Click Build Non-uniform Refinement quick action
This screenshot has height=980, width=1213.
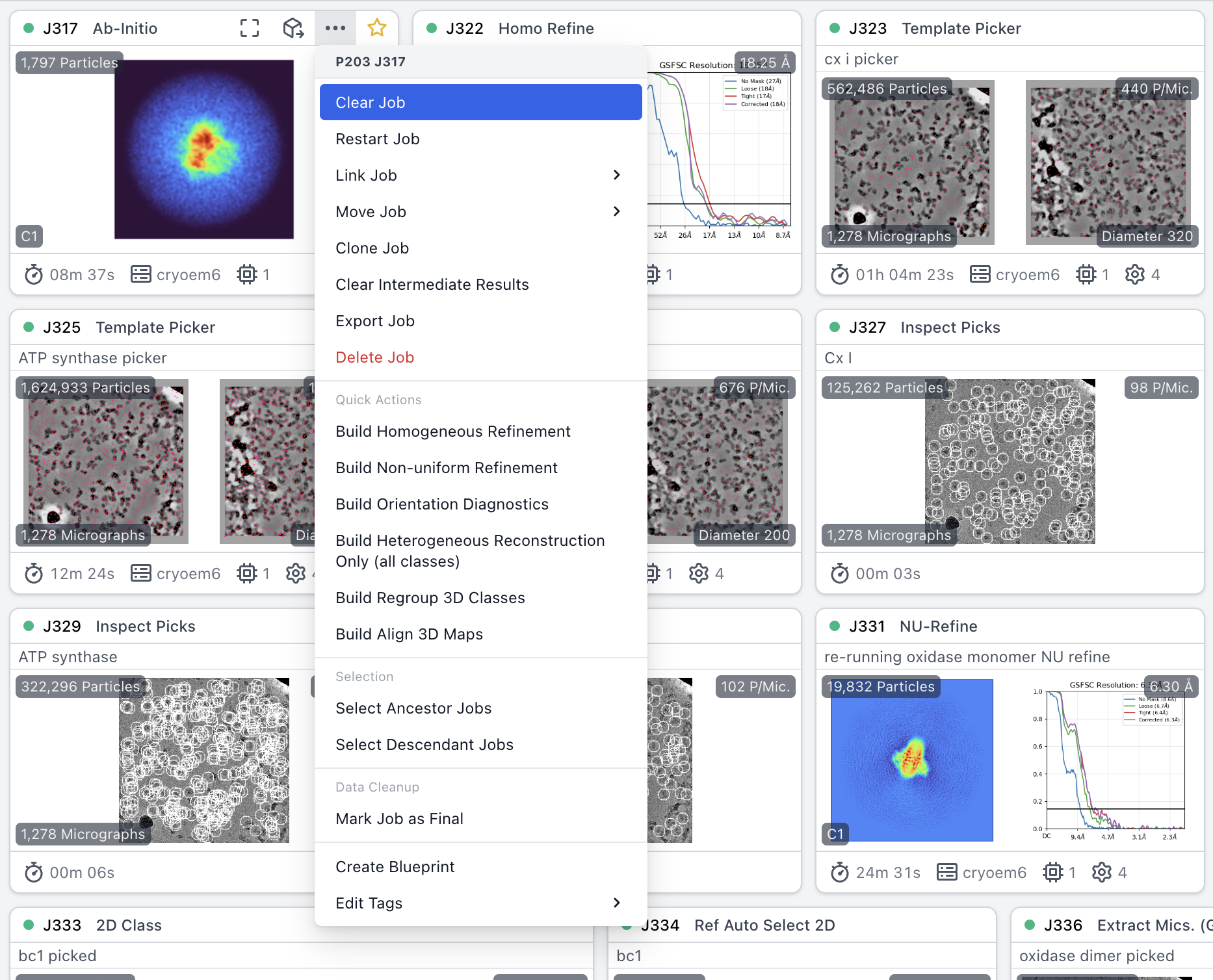446,468
